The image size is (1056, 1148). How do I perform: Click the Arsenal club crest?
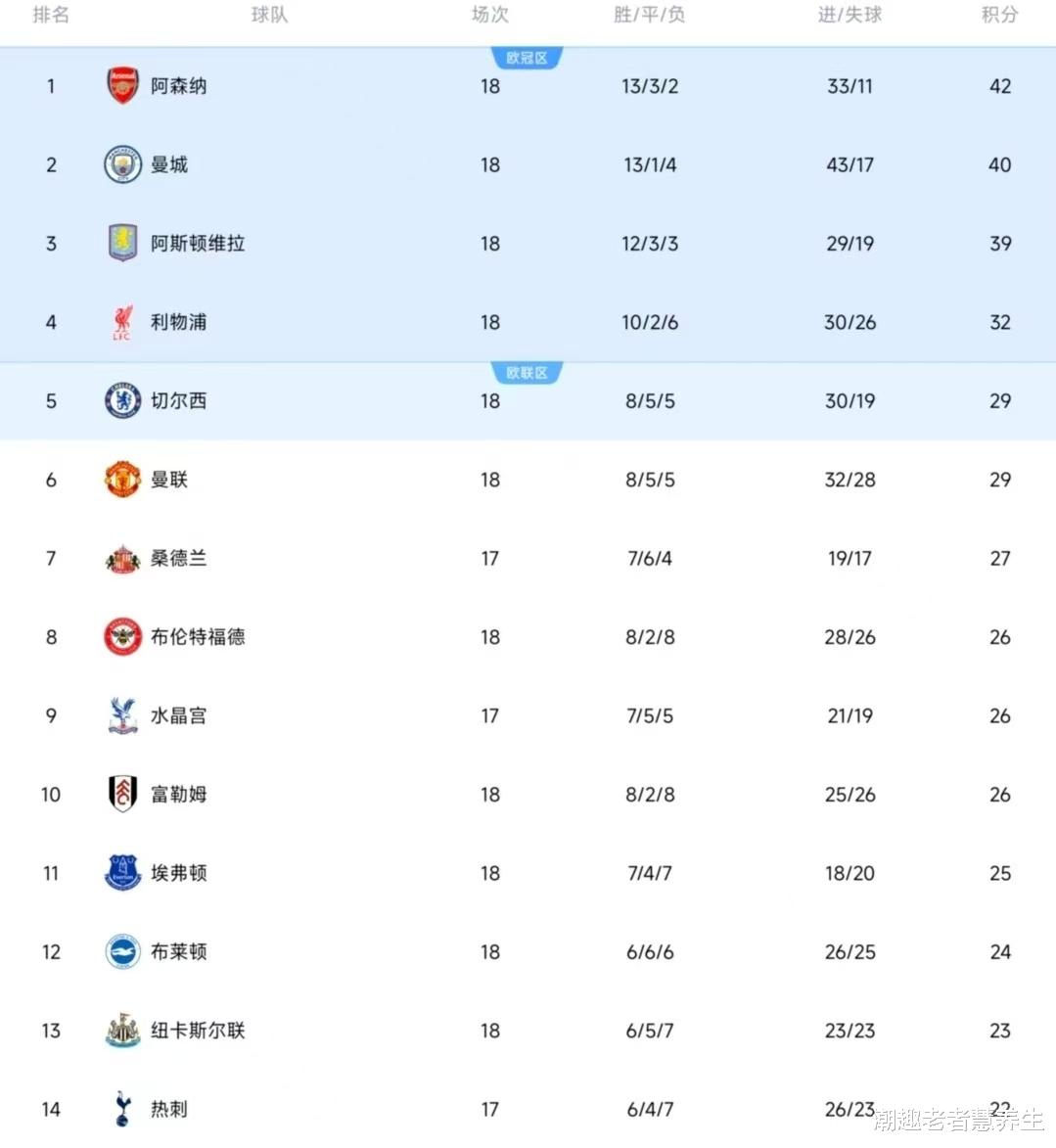click(122, 86)
